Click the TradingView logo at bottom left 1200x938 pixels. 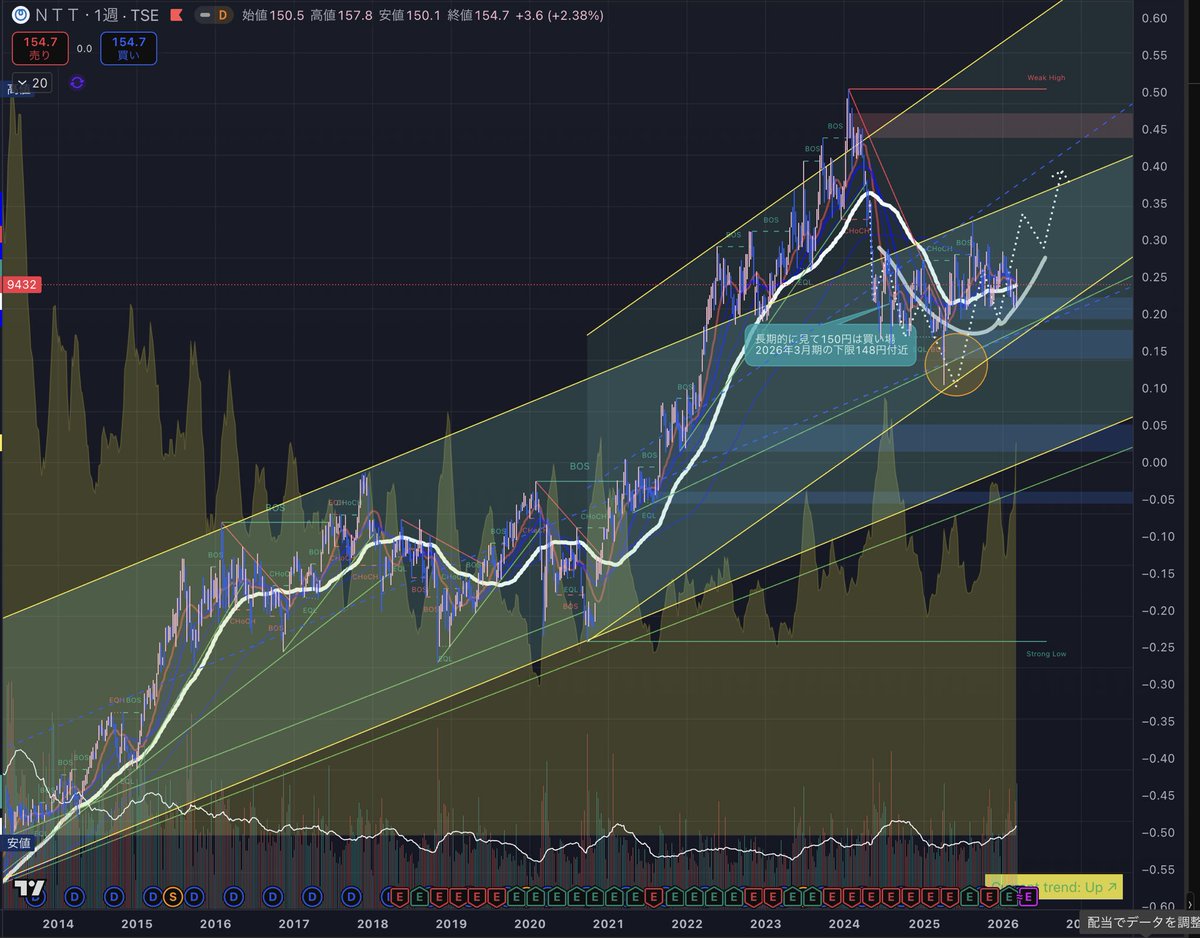pos(30,889)
